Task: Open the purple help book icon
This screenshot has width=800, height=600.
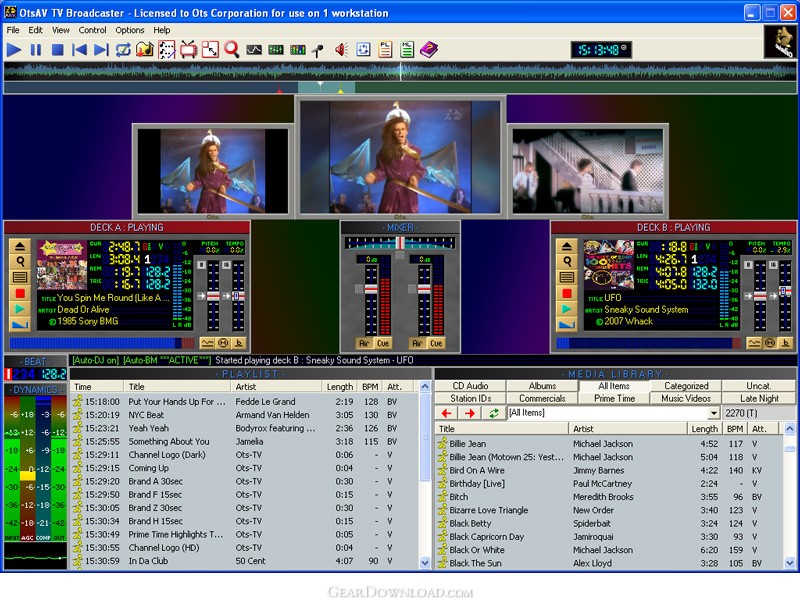Action: 429,49
